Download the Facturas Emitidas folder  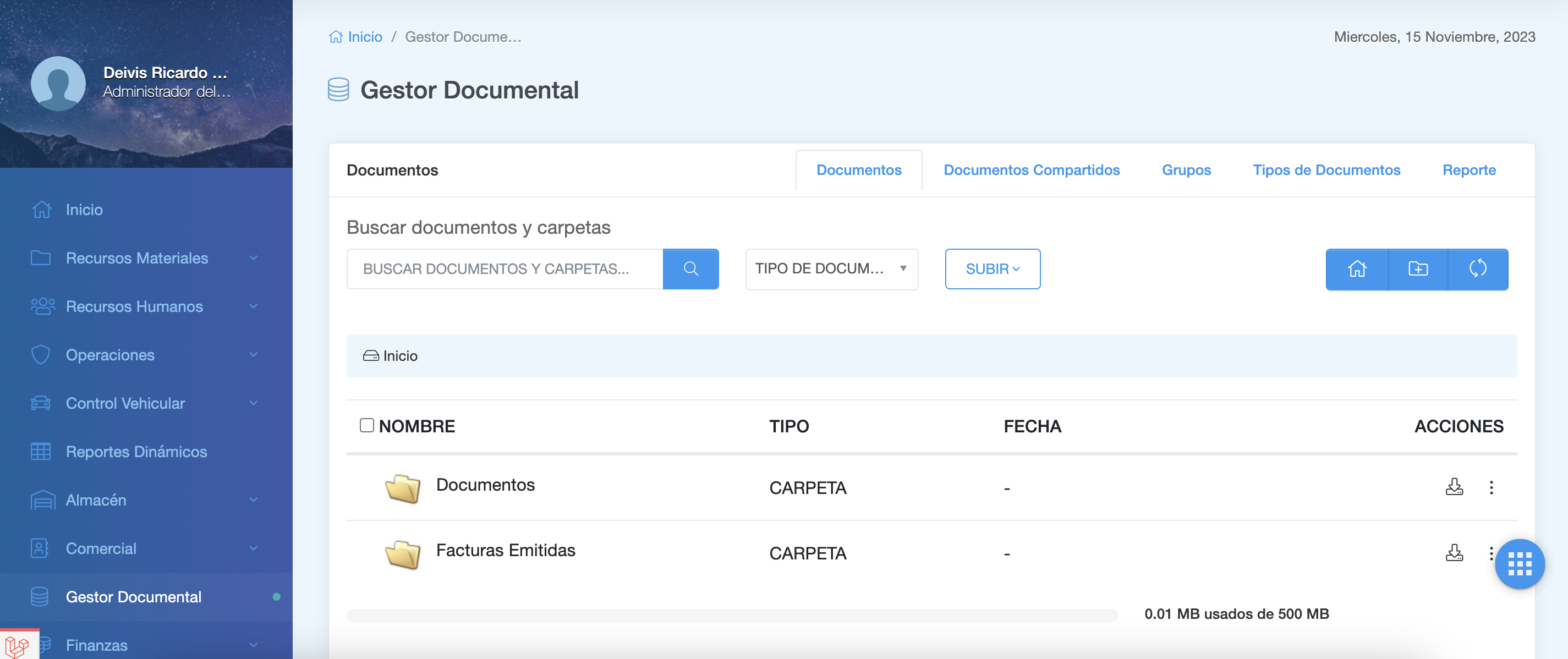click(1454, 552)
